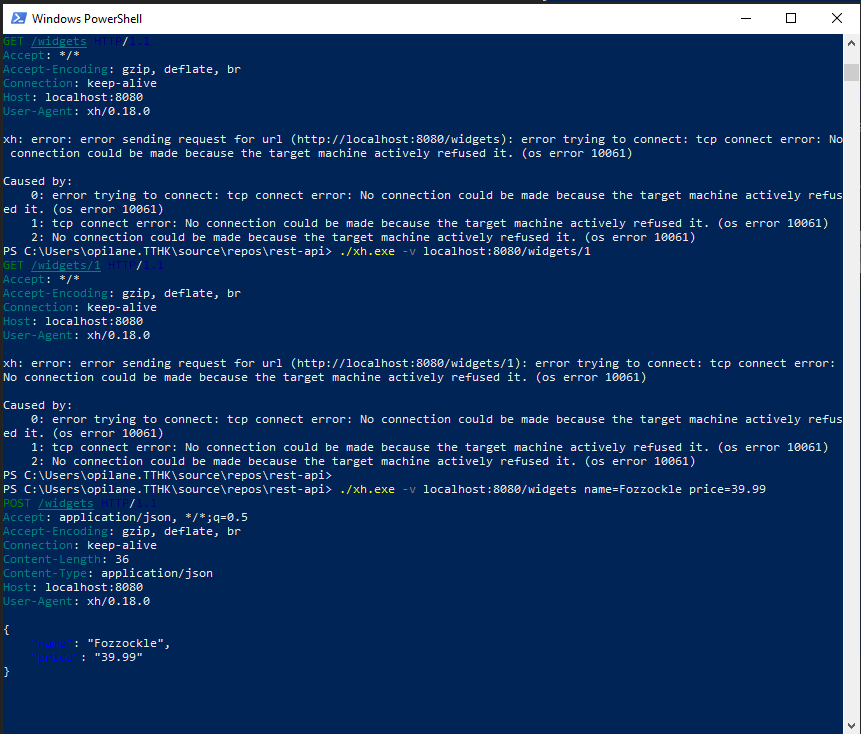Screen dimensions: 861x734
Task: Click the underlined /widgets/1 path in GET line
Action: click(x=66, y=265)
